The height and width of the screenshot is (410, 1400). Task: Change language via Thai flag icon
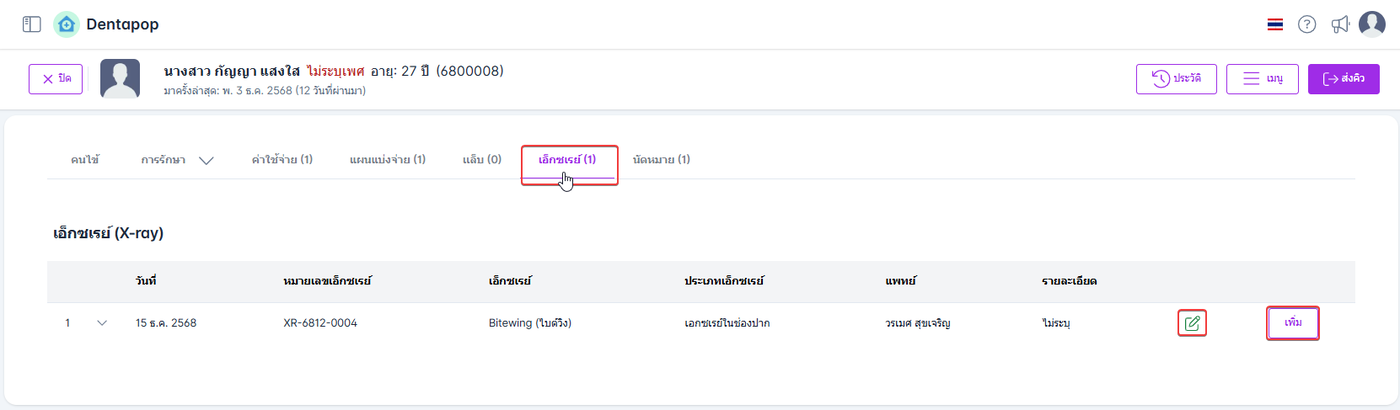[x=1275, y=24]
